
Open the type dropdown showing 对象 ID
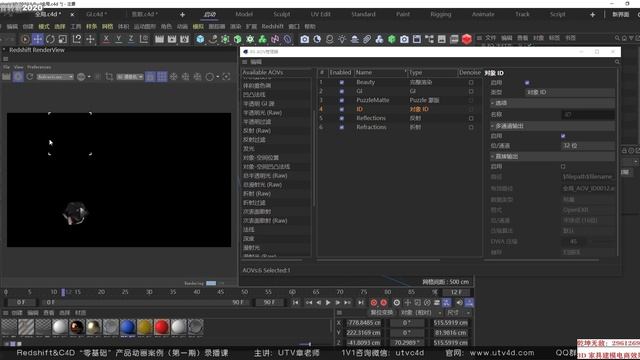pyautogui.click(x=569, y=92)
